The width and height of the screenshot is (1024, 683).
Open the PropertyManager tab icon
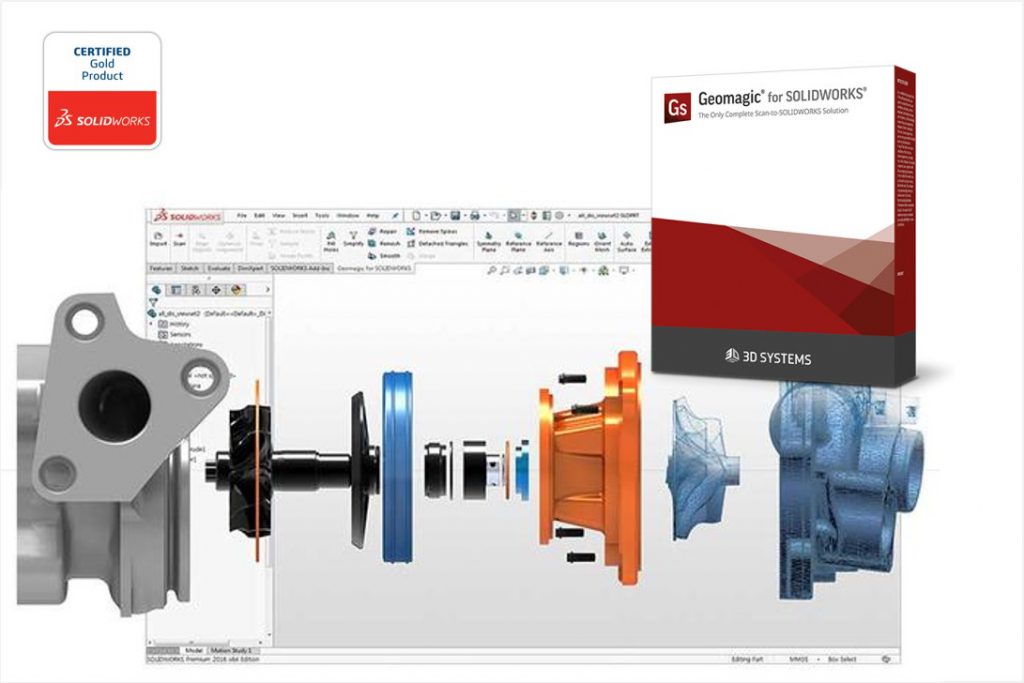pos(176,290)
